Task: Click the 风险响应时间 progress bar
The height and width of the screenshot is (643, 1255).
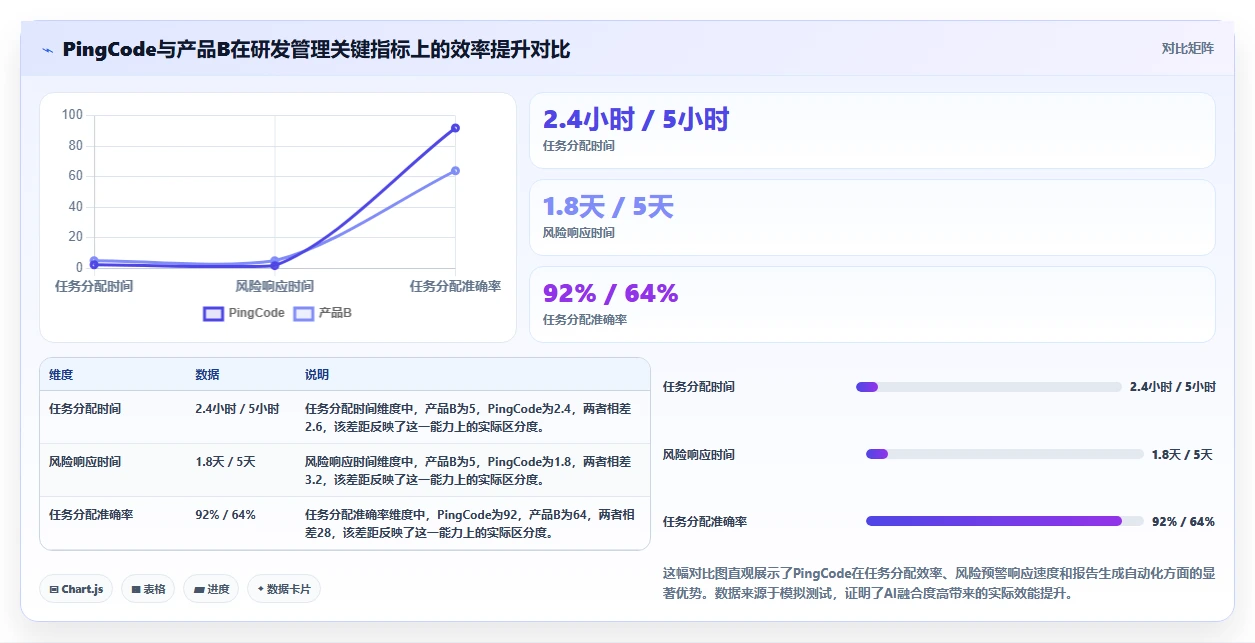Action: click(1004, 454)
